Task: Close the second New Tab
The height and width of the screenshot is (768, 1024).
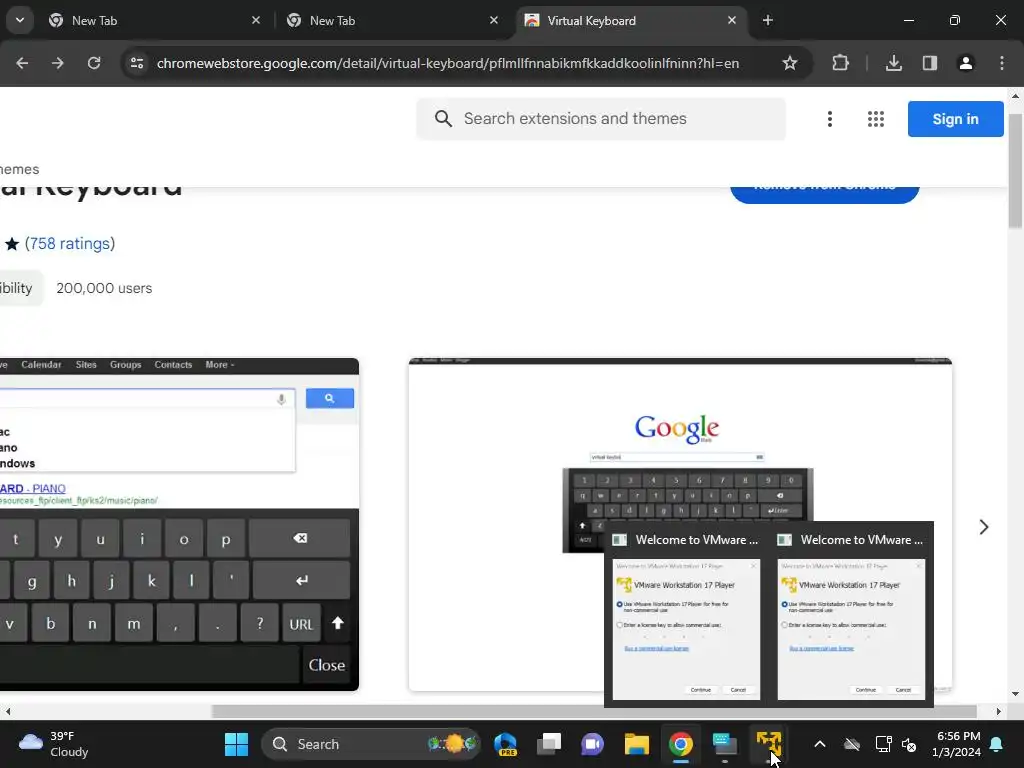Action: (x=494, y=20)
